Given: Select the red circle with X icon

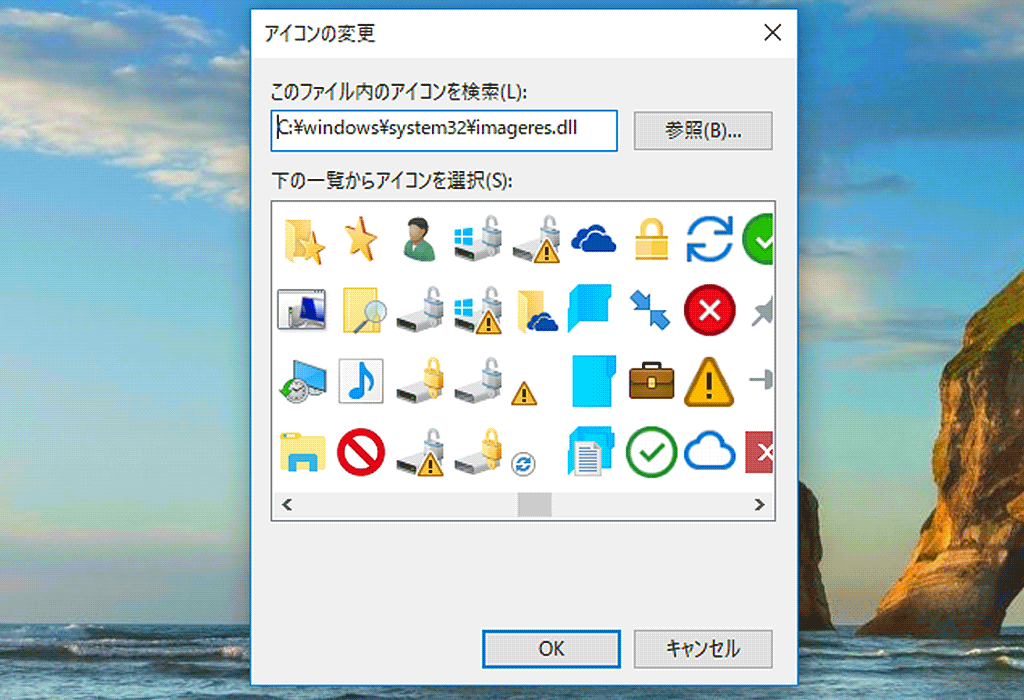Looking at the screenshot, I should coord(709,310).
